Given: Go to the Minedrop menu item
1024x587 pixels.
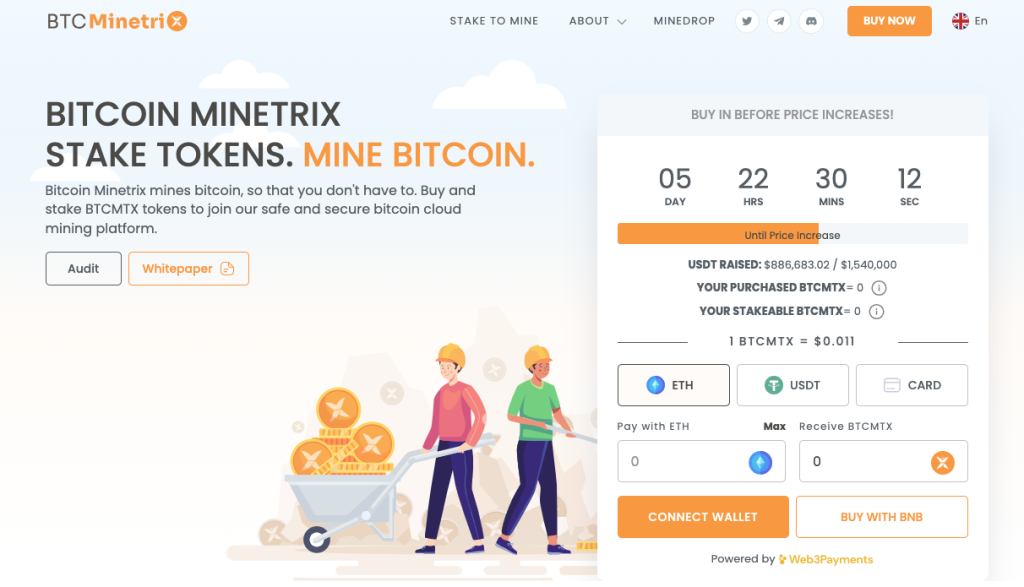Looking at the screenshot, I should click(684, 21).
